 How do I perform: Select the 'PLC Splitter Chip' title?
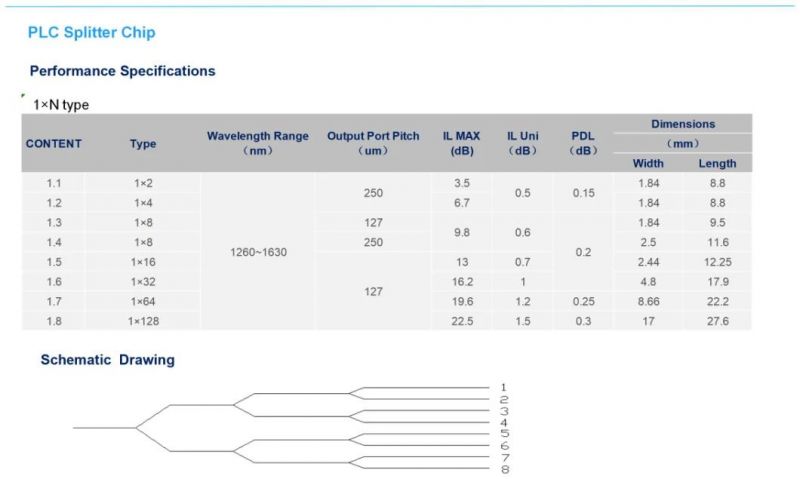[91, 33]
